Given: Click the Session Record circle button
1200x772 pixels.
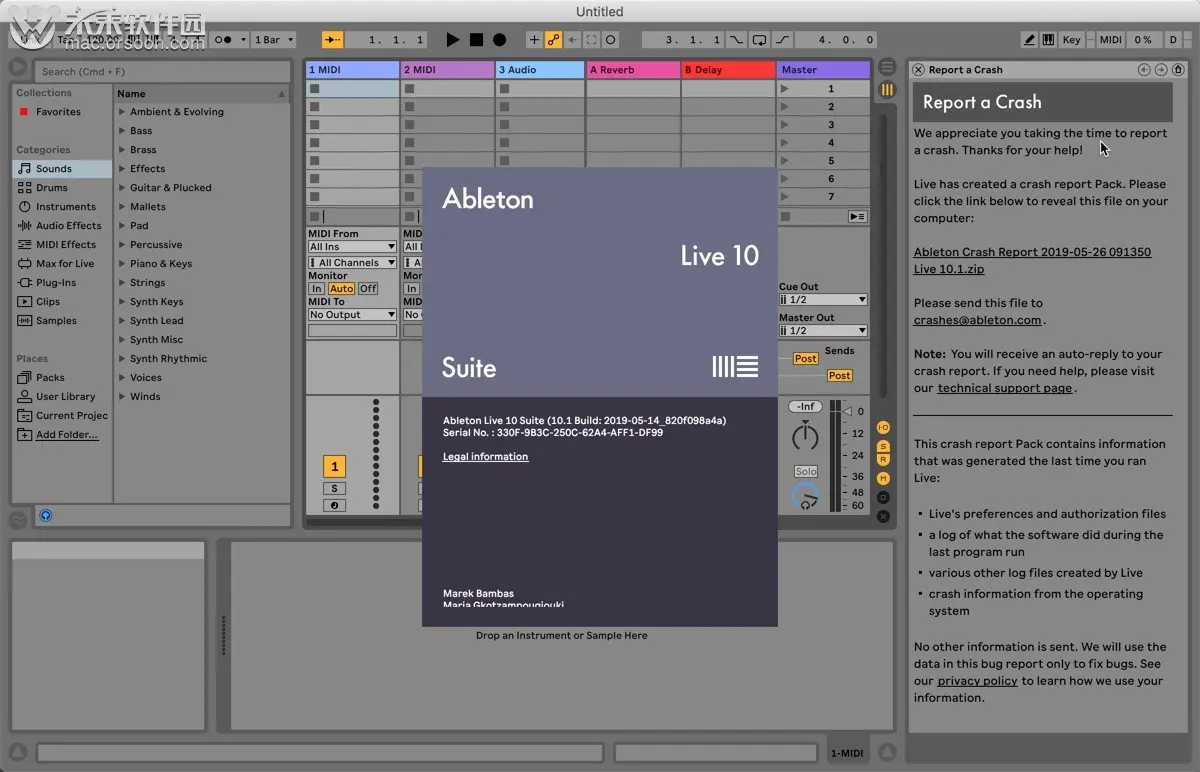Looking at the screenshot, I should (x=610, y=40).
